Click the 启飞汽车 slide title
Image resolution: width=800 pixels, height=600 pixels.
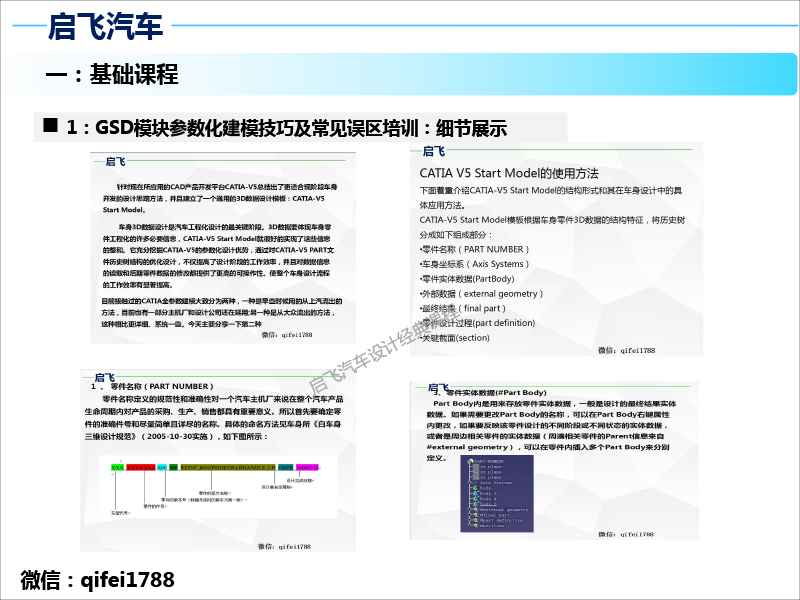pyautogui.click(x=106, y=27)
